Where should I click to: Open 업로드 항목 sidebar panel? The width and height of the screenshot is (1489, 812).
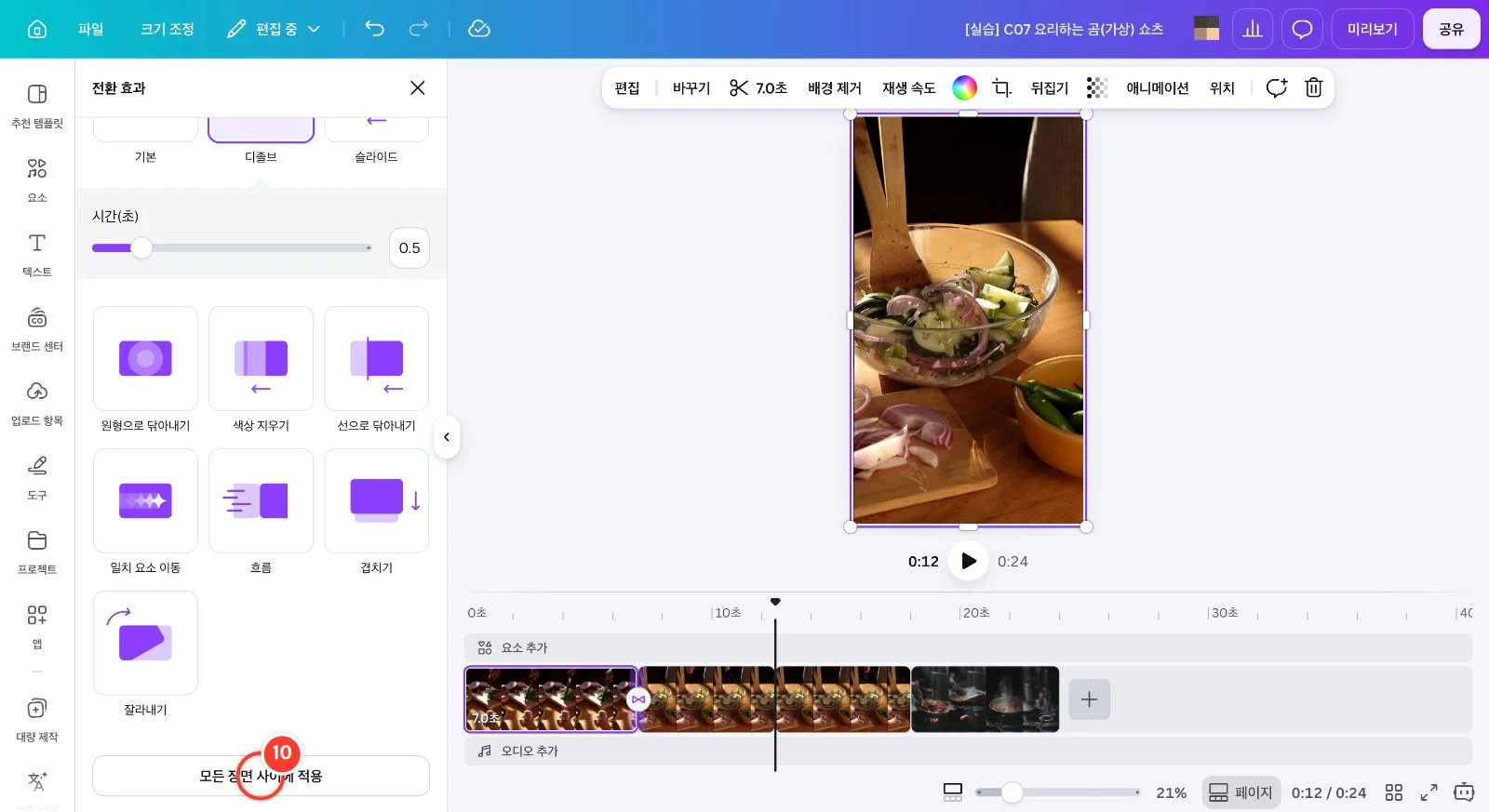pos(37,404)
